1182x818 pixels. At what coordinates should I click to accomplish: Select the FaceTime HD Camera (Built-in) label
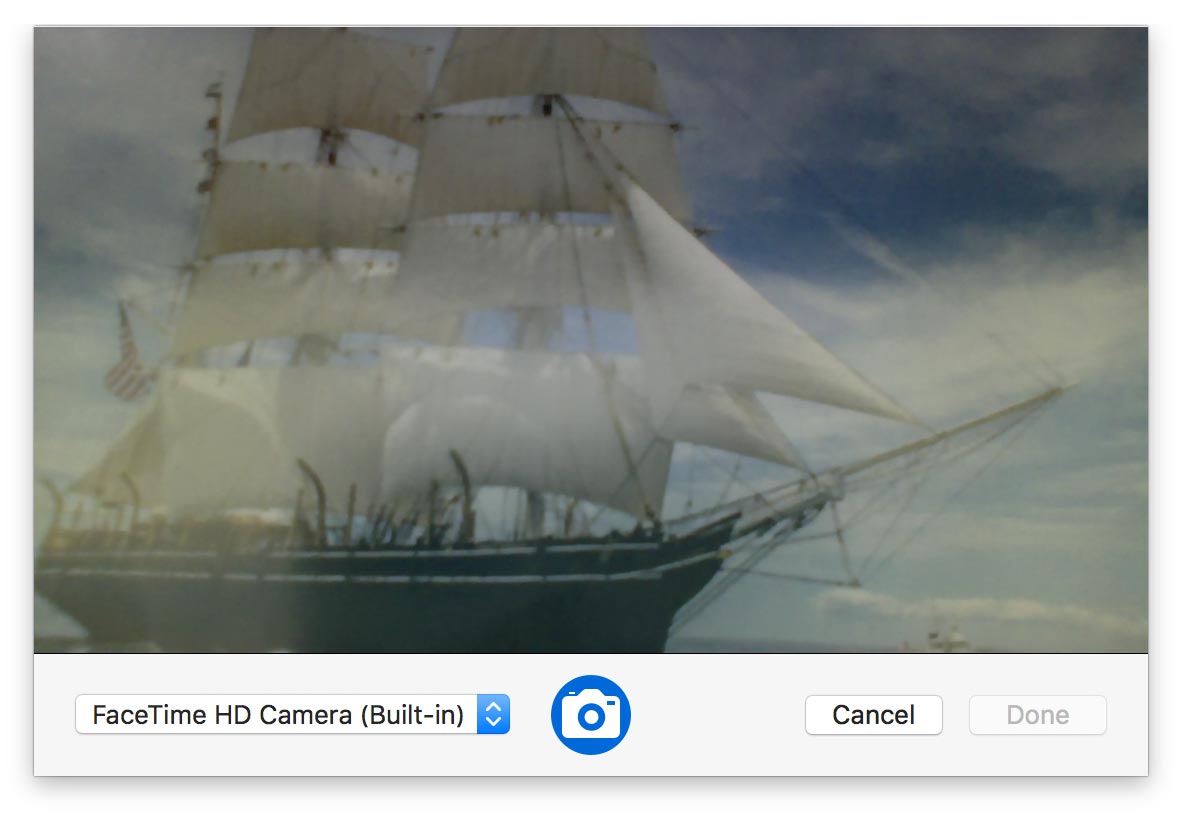277,715
